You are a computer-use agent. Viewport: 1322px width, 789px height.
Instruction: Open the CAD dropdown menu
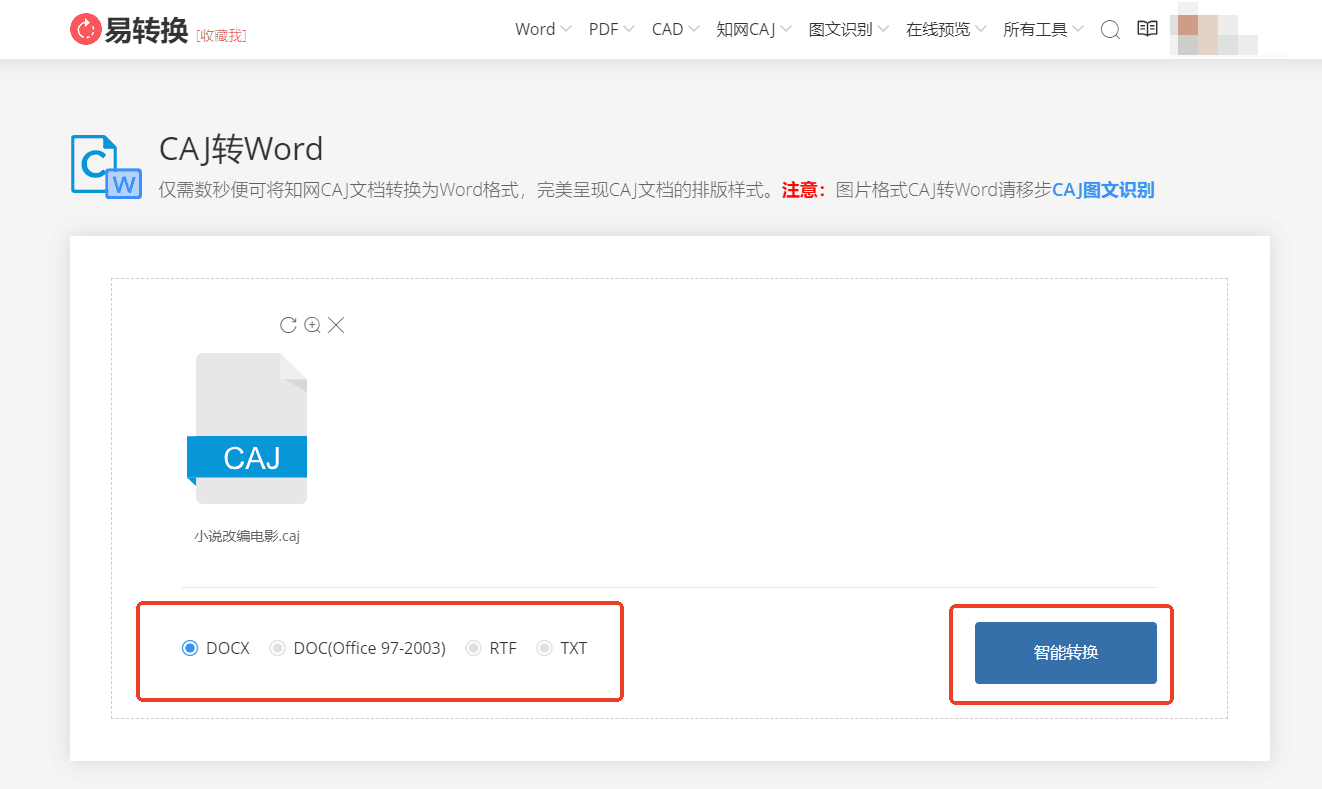(668, 29)
